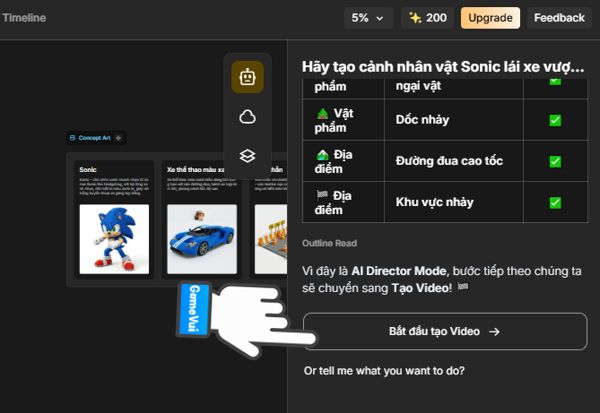Open the Feedback button

559,18
